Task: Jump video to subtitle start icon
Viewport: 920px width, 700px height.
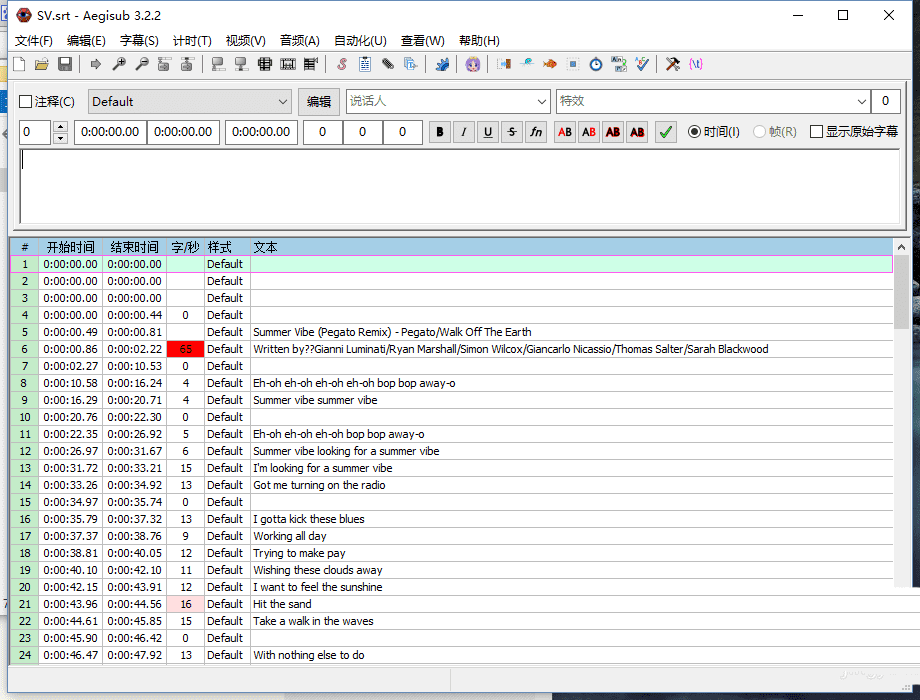Action: [x=164, y=64]
